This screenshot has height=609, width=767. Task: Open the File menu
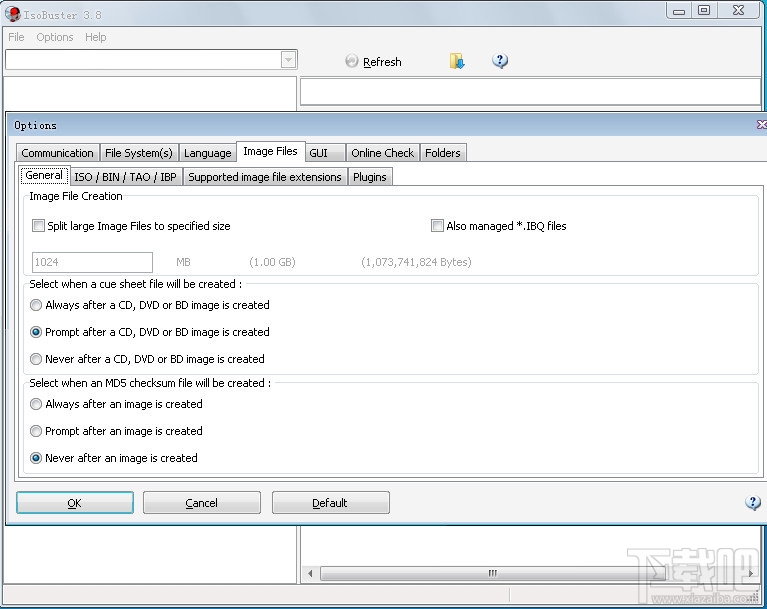pos(16,37)
